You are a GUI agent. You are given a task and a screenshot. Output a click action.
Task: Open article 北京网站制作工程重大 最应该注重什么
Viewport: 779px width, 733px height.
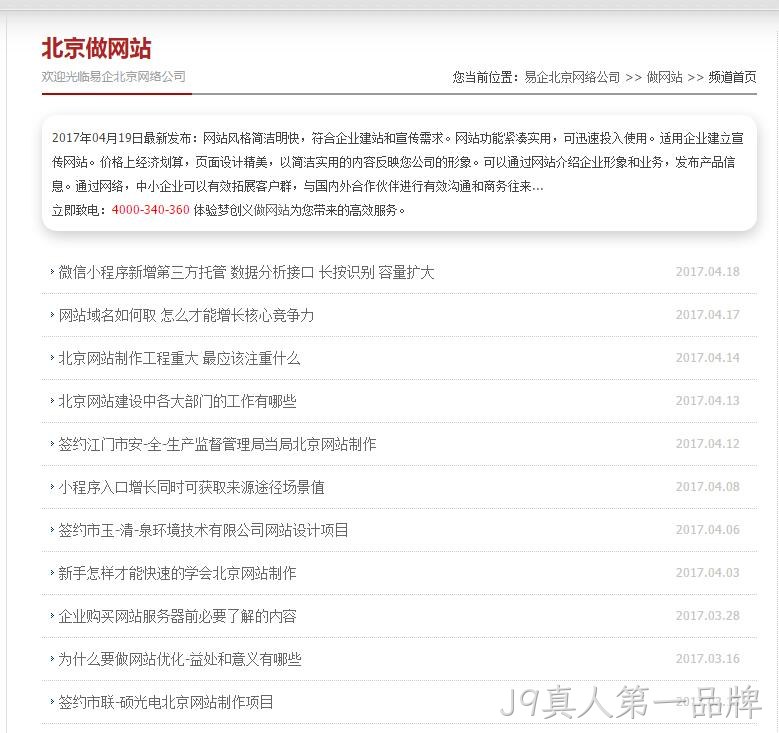click(x=179, y=358)
